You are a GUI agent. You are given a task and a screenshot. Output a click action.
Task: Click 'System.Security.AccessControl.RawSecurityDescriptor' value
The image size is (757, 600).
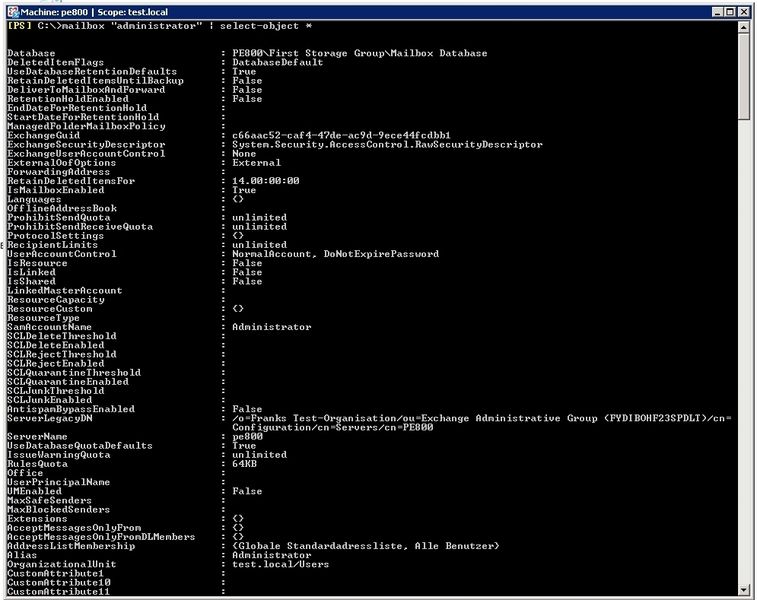coord(387,145)
